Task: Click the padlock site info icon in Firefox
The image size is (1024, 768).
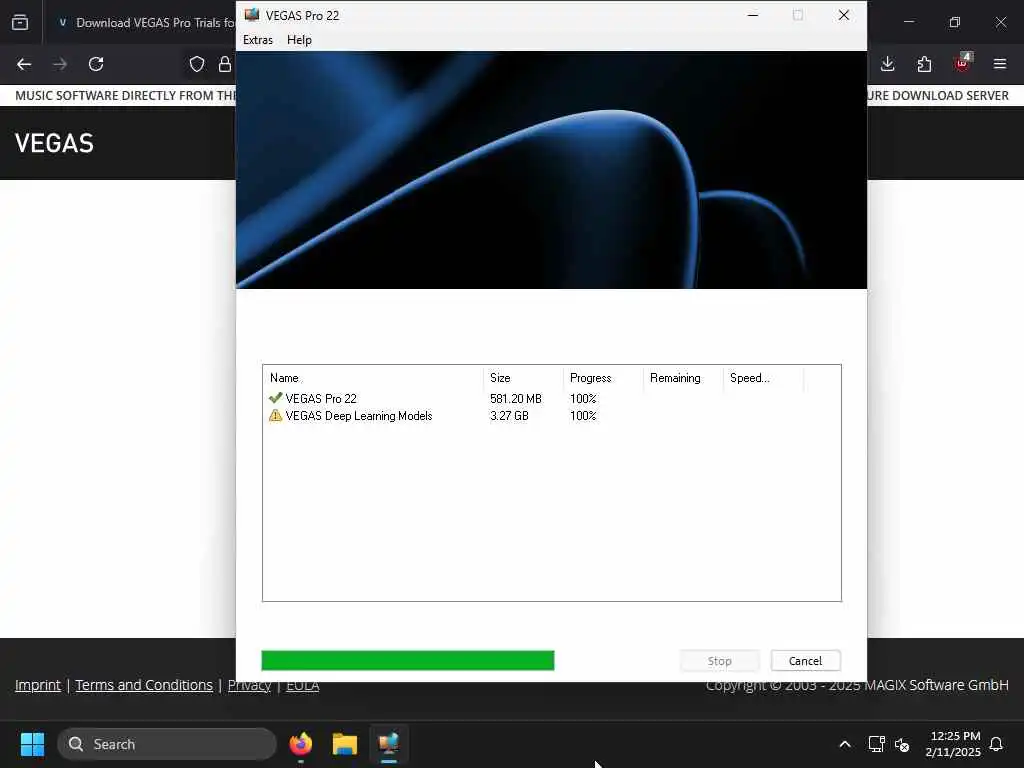Action: point(225,64)
